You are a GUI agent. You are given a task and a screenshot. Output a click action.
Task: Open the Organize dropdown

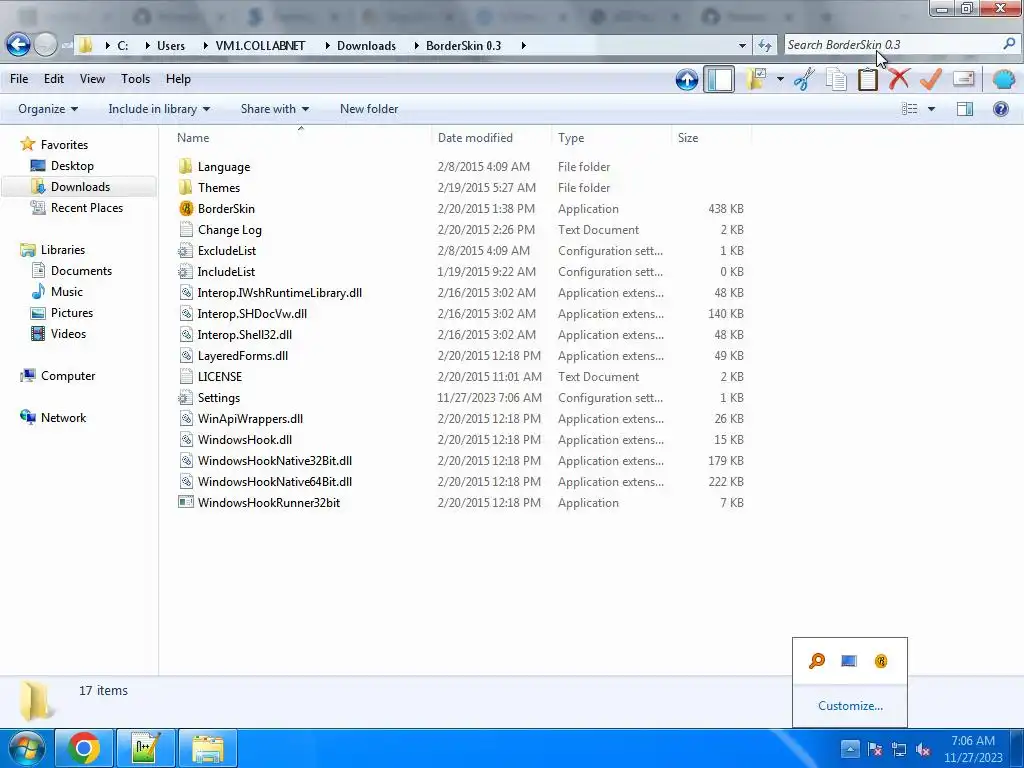click(x=48, y=109)
